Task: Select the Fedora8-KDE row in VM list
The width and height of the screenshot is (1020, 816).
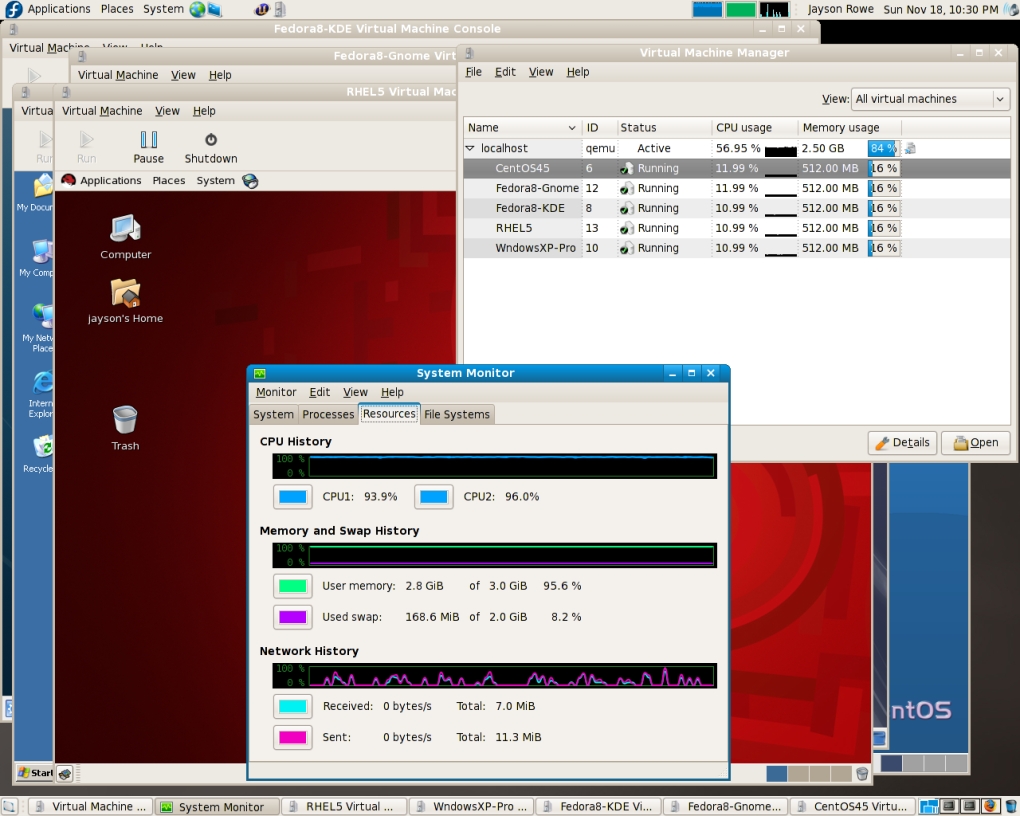Action: coord(736,209)
